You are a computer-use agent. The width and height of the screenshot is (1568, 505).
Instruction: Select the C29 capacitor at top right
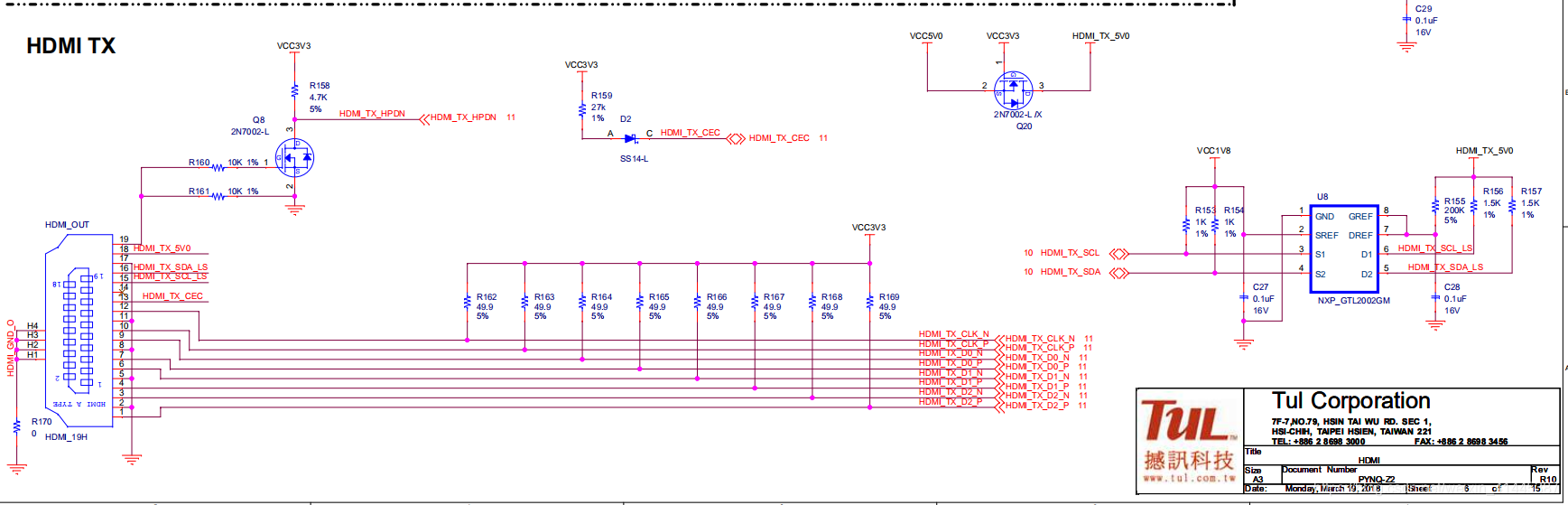(1406, 20)
